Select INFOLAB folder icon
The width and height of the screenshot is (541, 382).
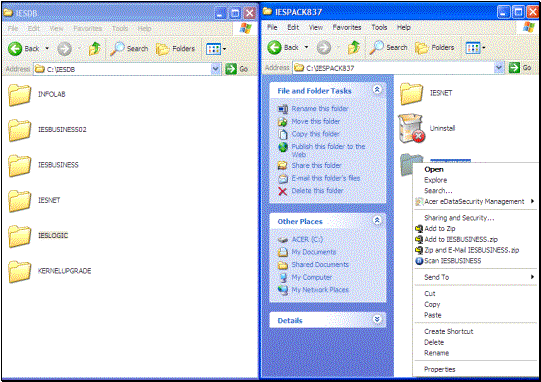pyautogui.click(x=20, y=95)
